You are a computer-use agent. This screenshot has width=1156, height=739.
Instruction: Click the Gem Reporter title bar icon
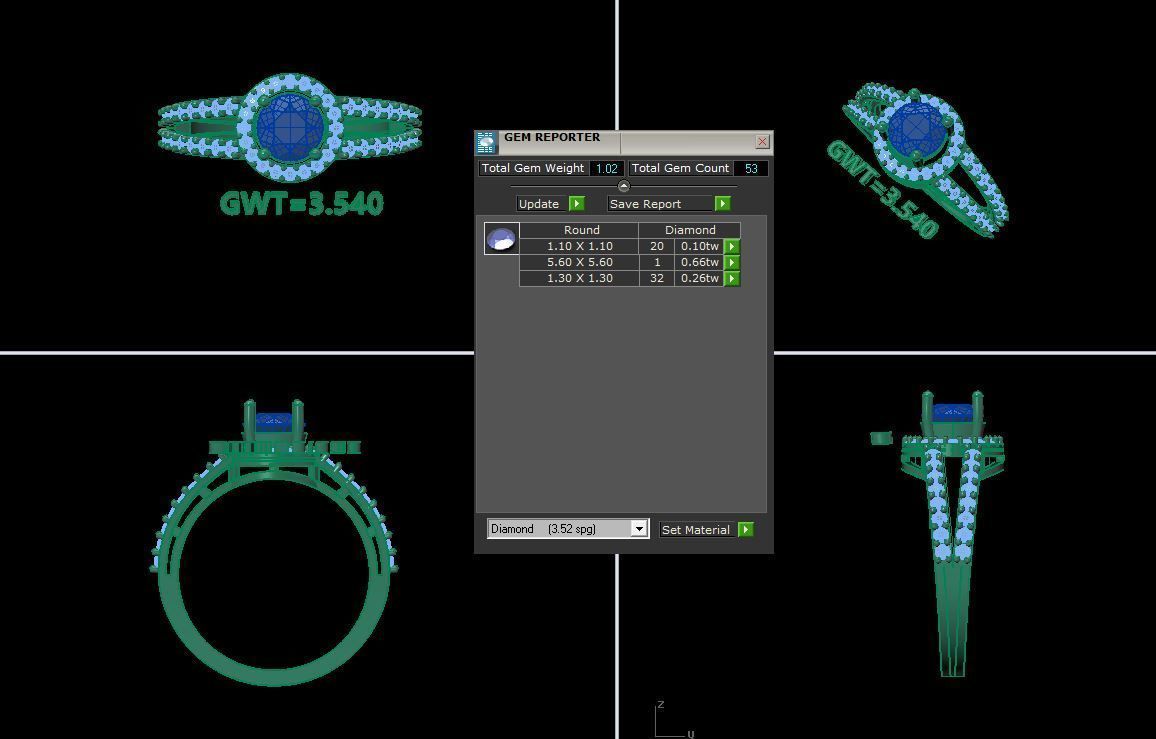click(486, 142)
